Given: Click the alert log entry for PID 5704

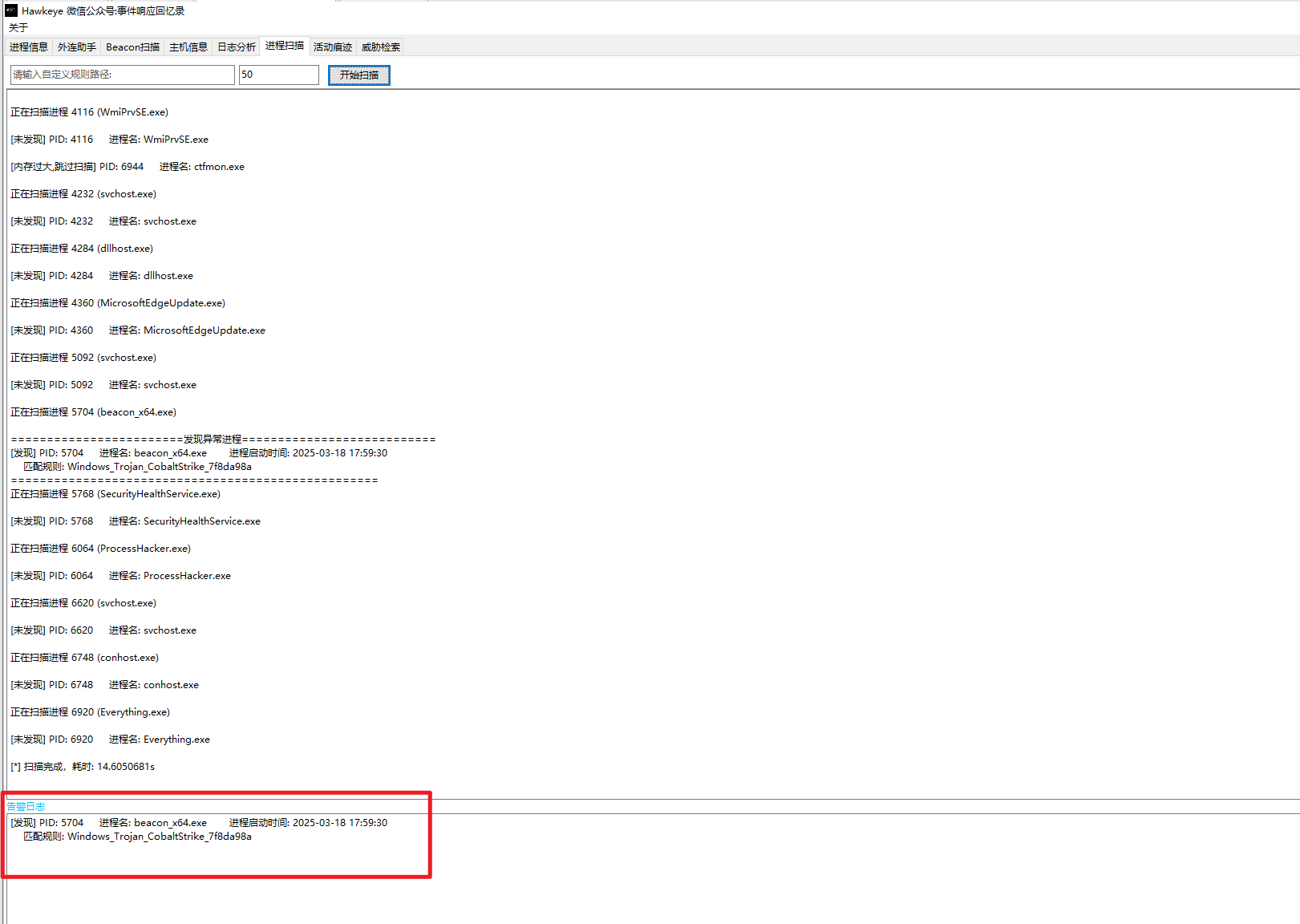Looking at the screenshot, I should coord(199,823).
